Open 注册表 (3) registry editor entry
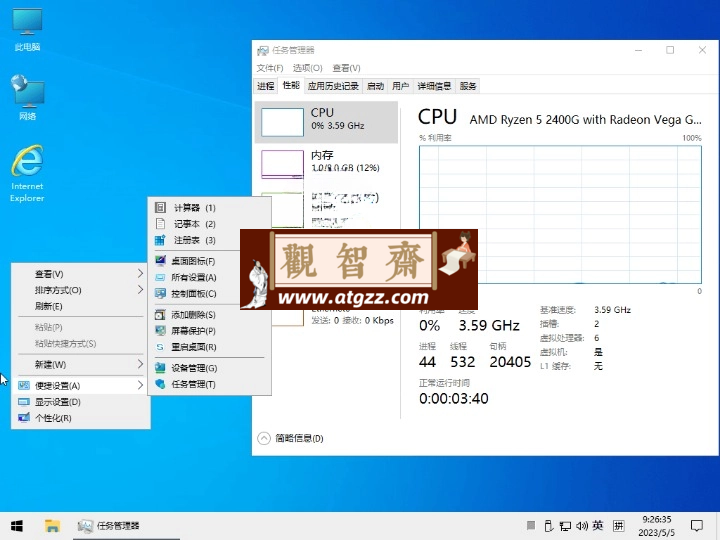 [x=209, y=240]
